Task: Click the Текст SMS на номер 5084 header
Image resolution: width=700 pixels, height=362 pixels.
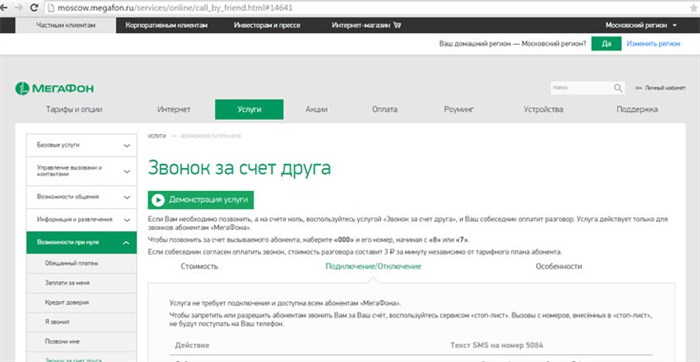Action: 496,345
